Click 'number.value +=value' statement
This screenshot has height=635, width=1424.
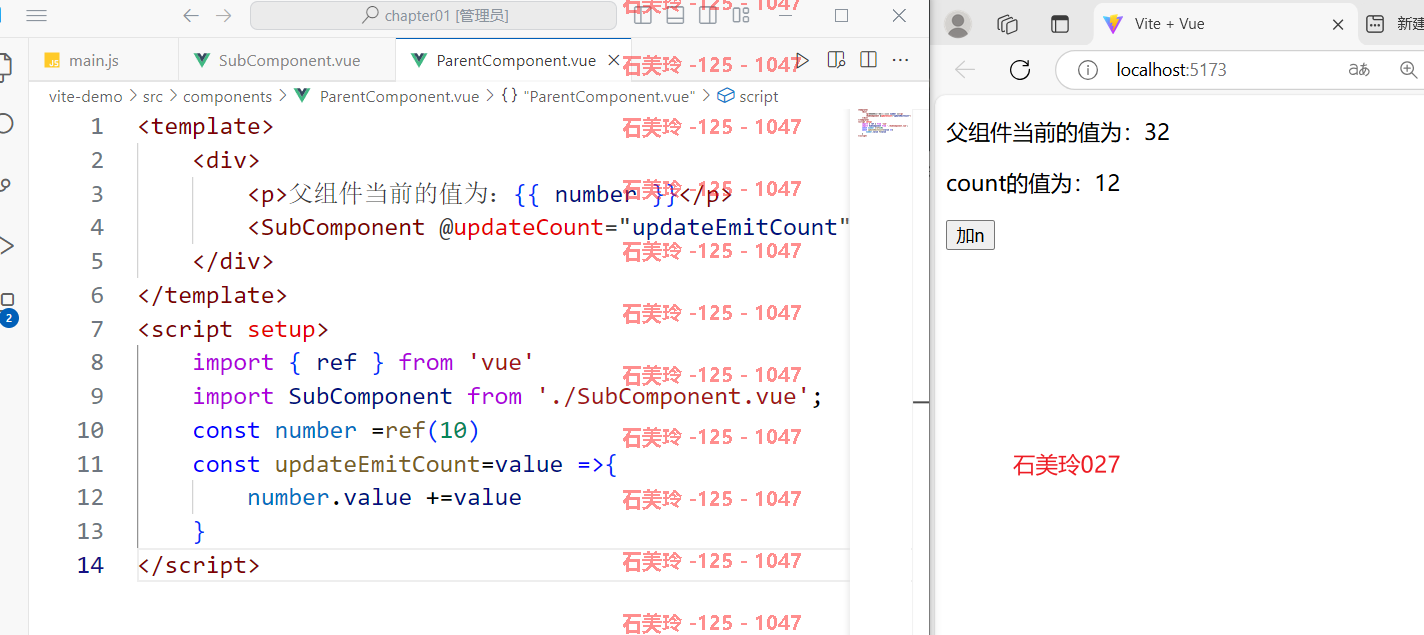[384, 498]
